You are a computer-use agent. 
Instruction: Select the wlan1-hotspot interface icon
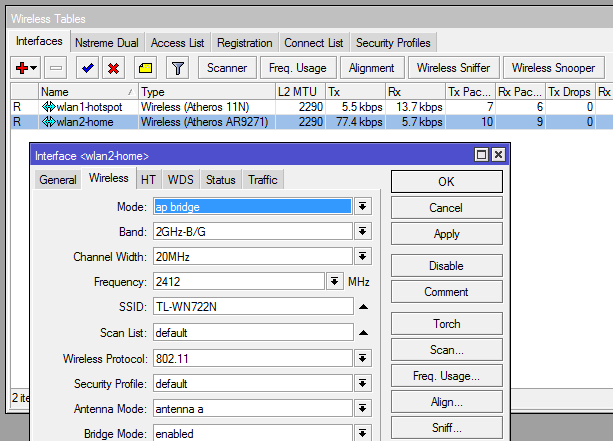(49, 107)
